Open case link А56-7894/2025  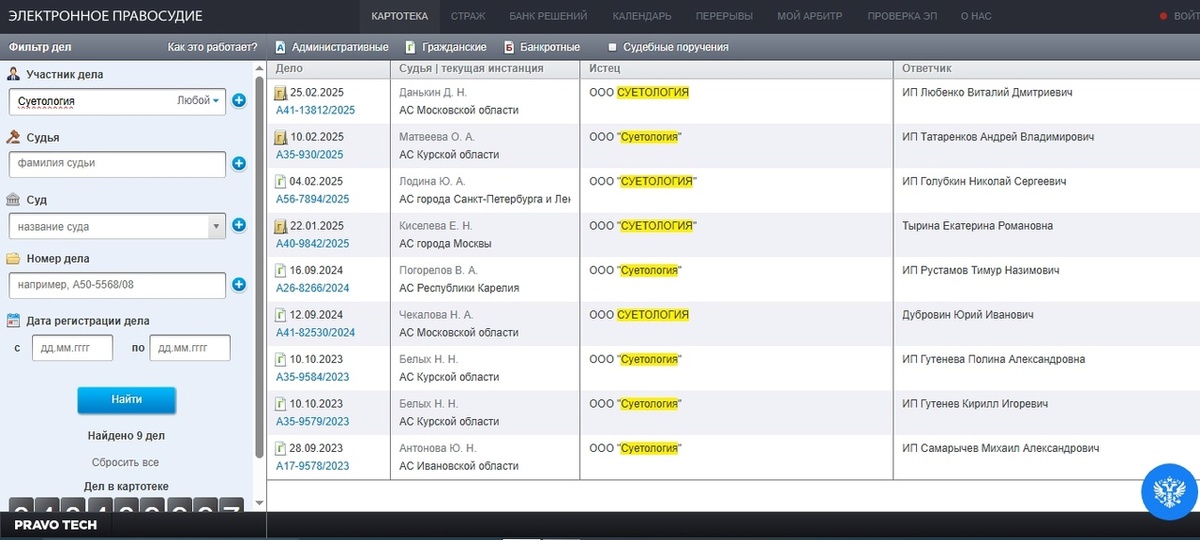(312, 199)
